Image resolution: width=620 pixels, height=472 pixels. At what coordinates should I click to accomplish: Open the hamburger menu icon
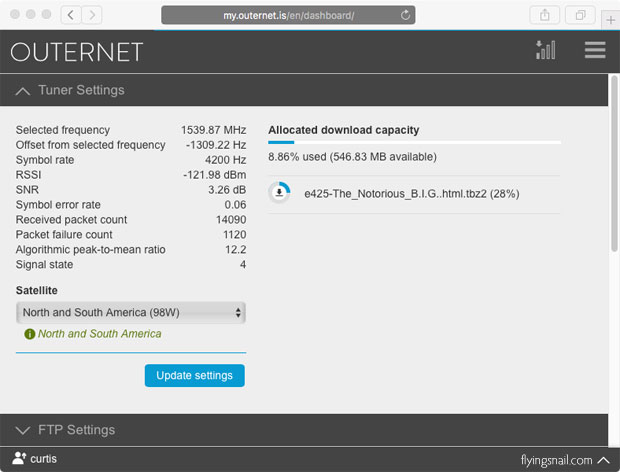[595, 50]
